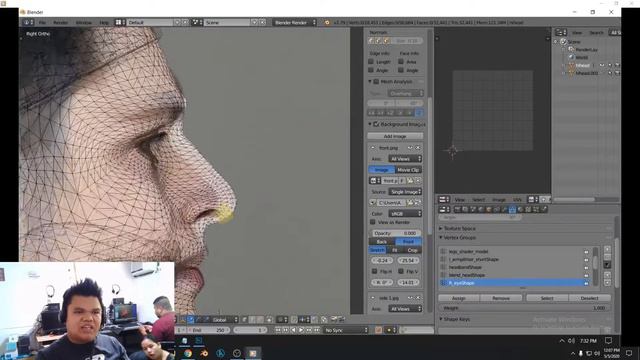Switch background source to Movie Clip
640x360 pixels.
408,169
